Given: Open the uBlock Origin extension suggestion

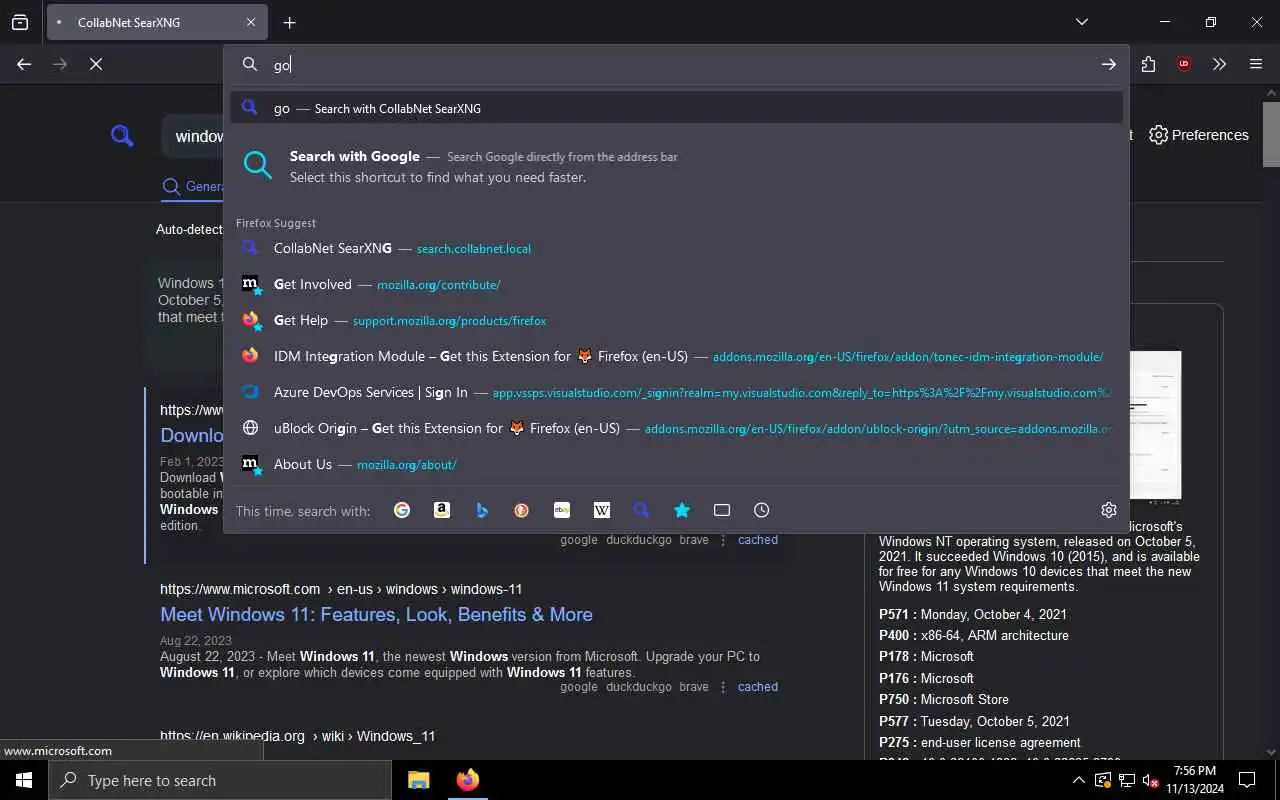Looking at the screenshot, I should pyautogui.click(x=677, y=428).
